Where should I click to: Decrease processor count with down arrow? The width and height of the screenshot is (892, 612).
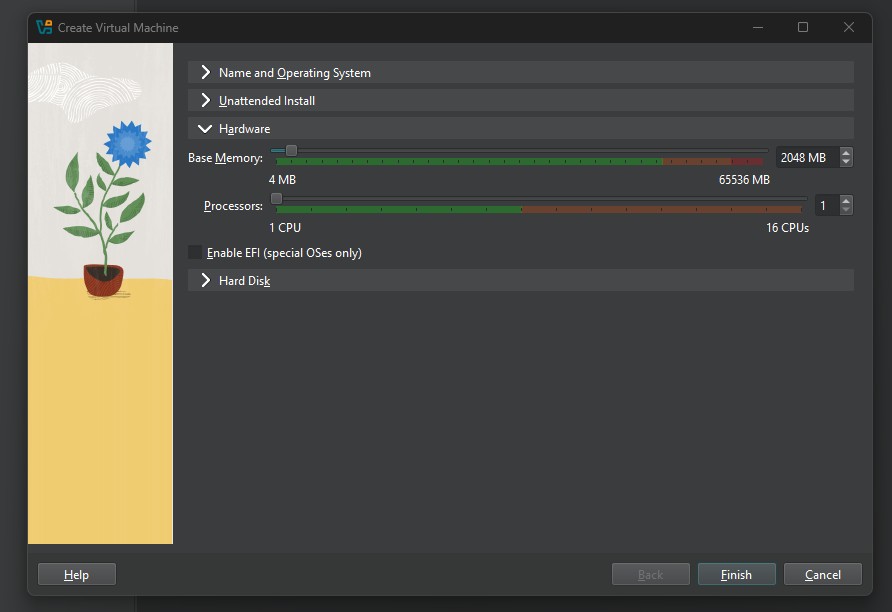click(846, 210)
